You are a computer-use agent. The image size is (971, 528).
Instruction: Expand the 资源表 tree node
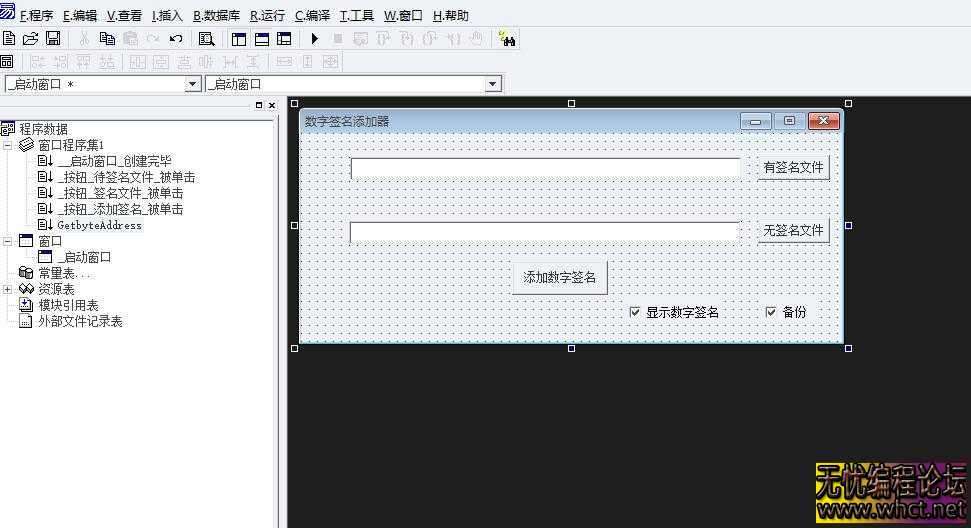(x=8, y=289)
